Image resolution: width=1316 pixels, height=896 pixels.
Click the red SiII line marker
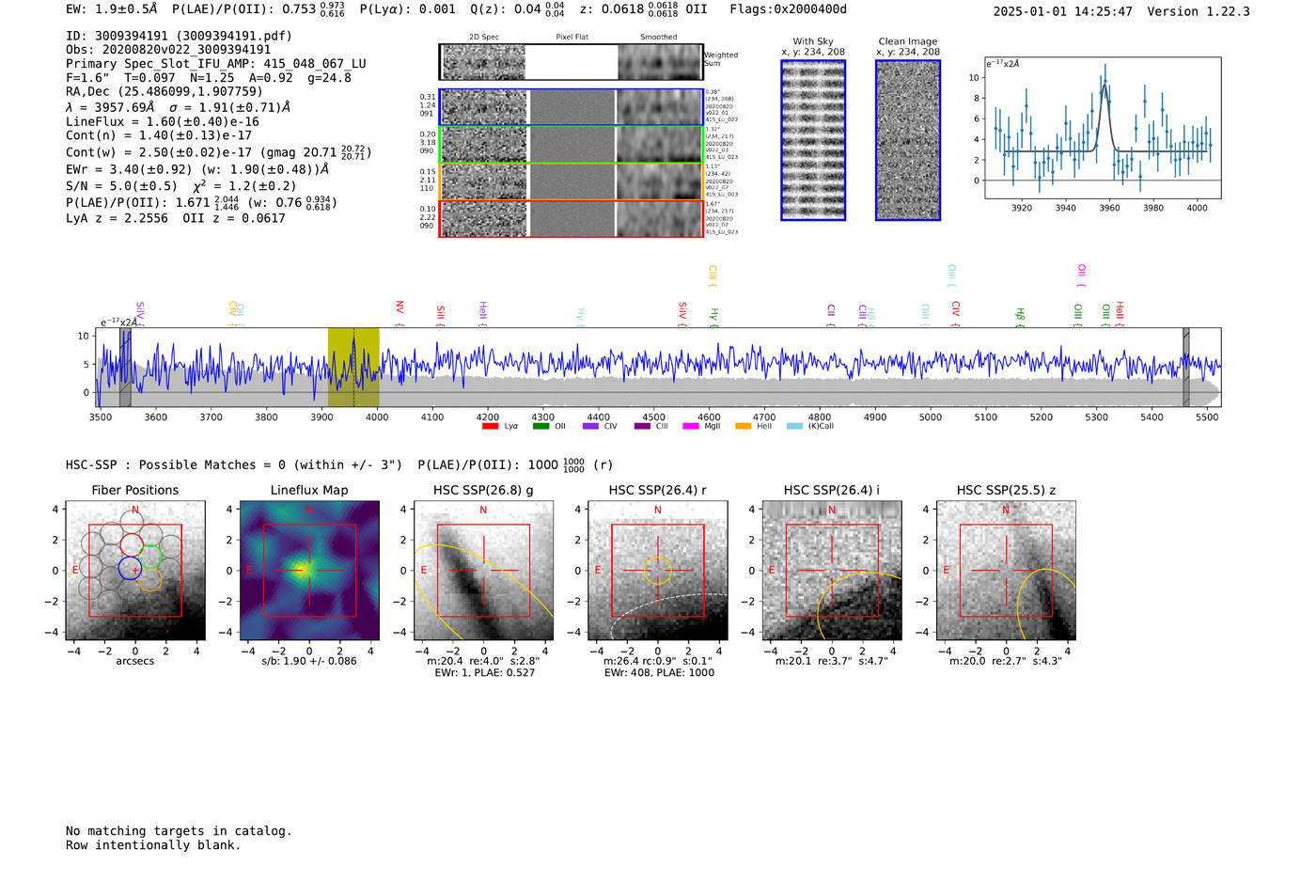(x=440, y=315)
